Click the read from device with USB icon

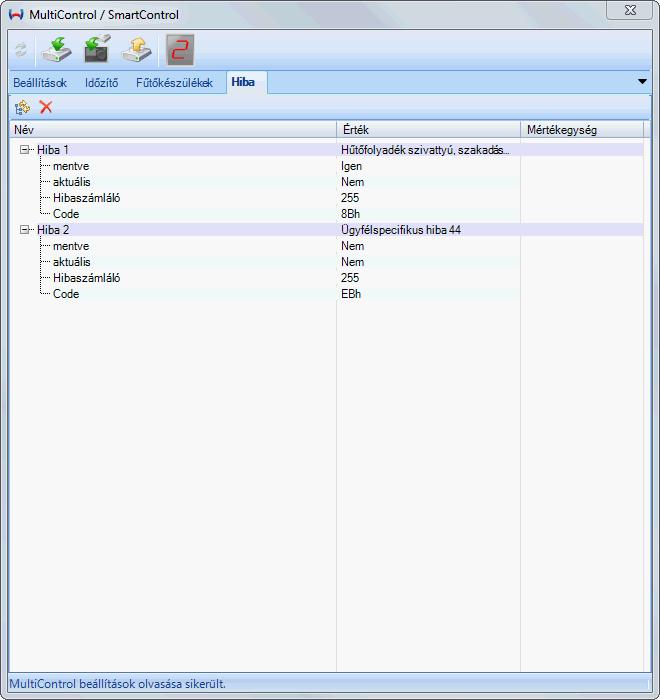97,49
